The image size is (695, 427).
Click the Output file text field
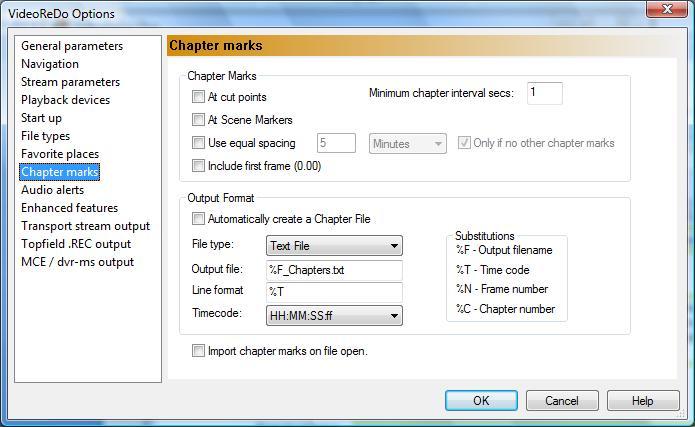334,270
